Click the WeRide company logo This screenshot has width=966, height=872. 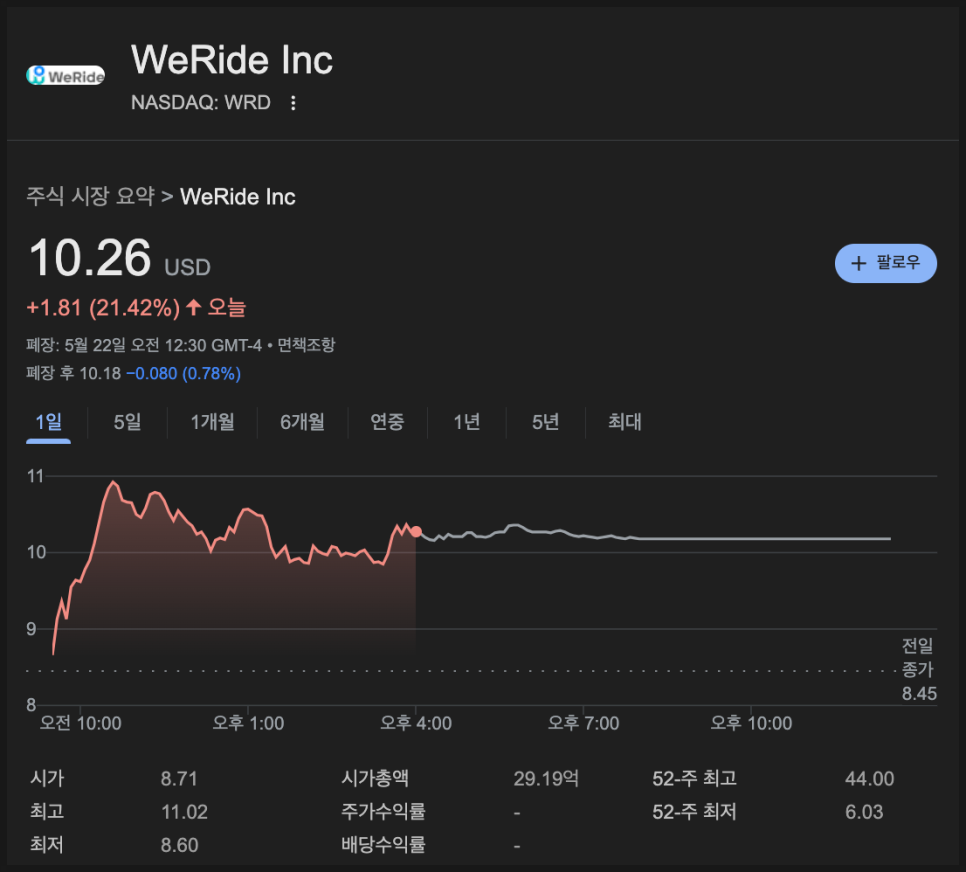[x=65, y=75]
